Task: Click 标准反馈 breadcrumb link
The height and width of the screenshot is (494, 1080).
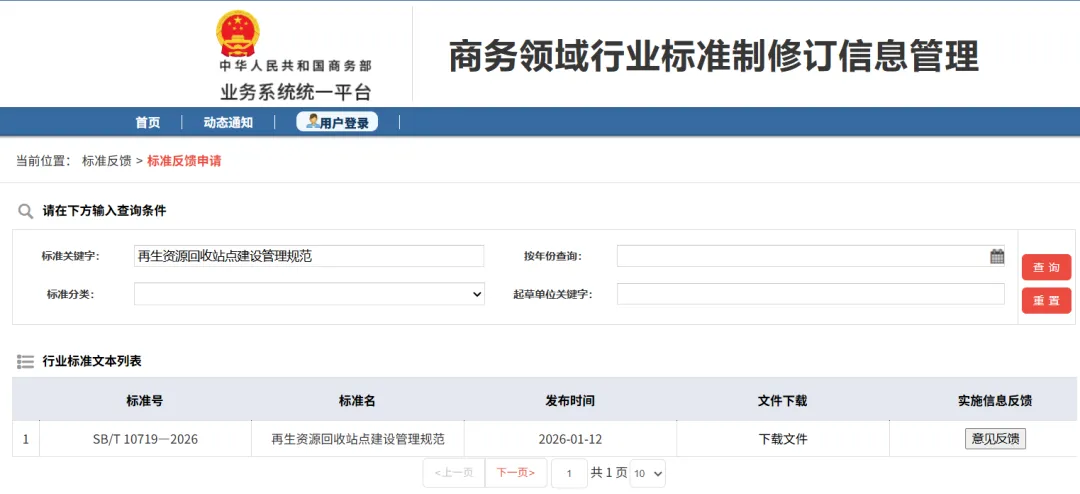Action: [x=106, y=161]
